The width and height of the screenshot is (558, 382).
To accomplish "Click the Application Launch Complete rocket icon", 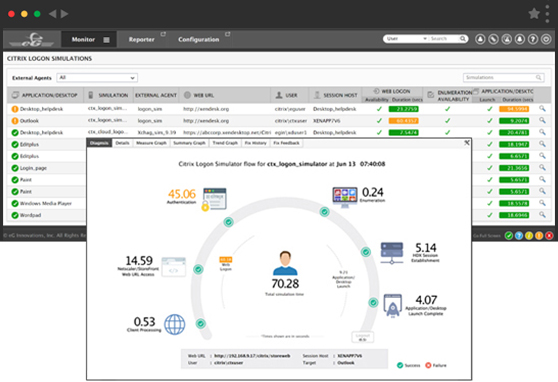I will (393, 305).
